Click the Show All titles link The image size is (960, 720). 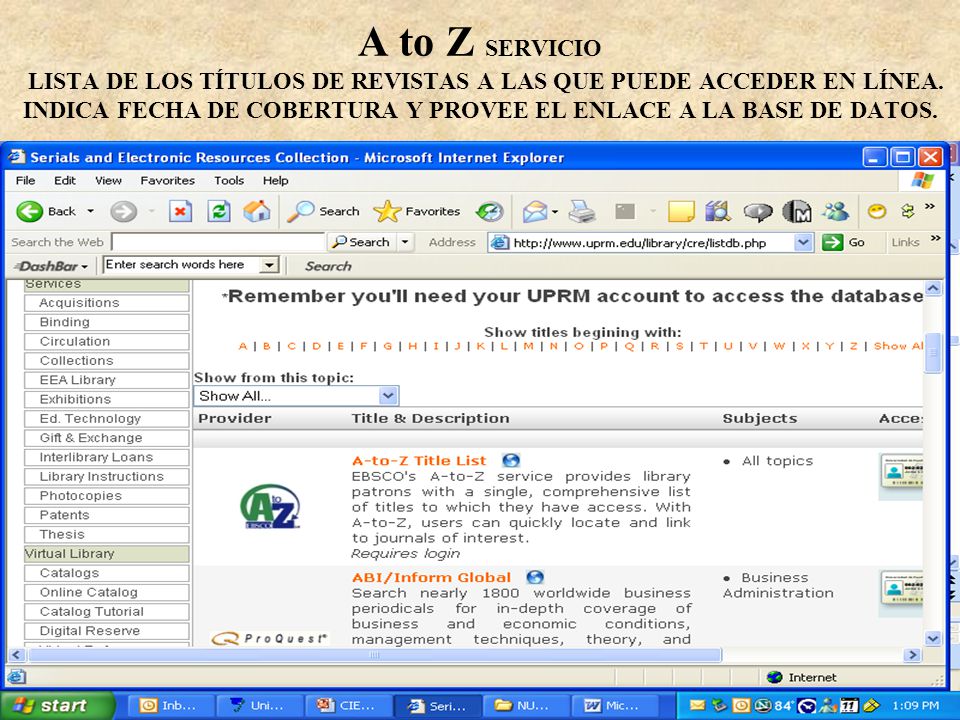point(898,346)
